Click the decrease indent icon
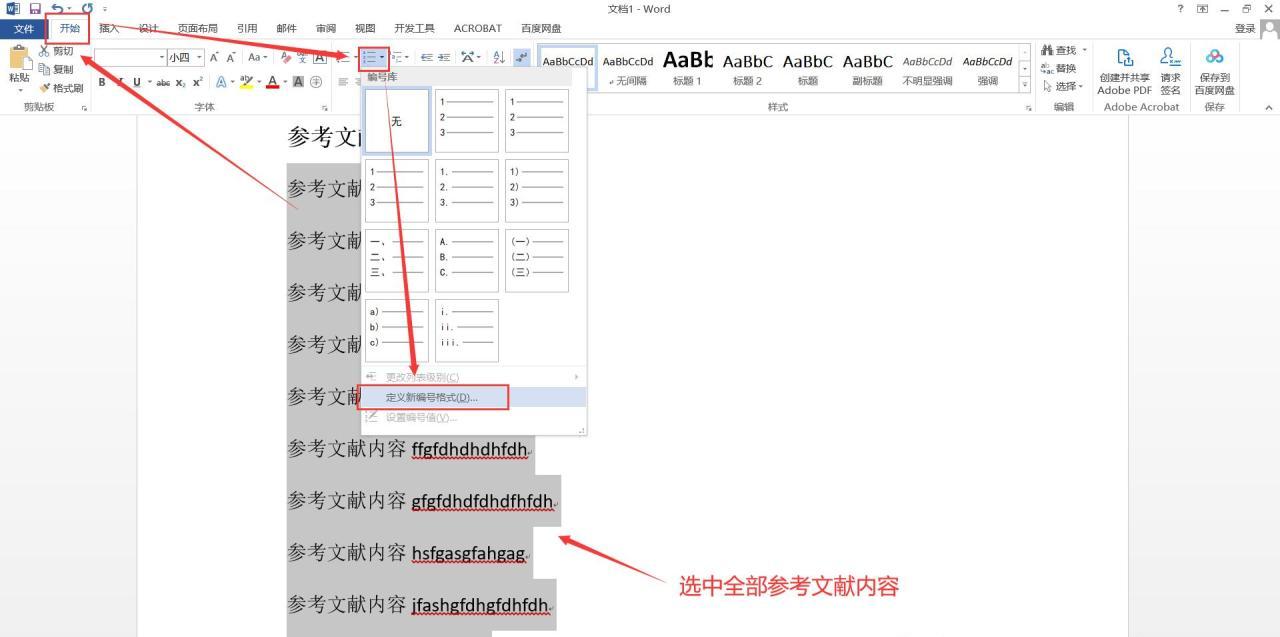 coord(427,58)
